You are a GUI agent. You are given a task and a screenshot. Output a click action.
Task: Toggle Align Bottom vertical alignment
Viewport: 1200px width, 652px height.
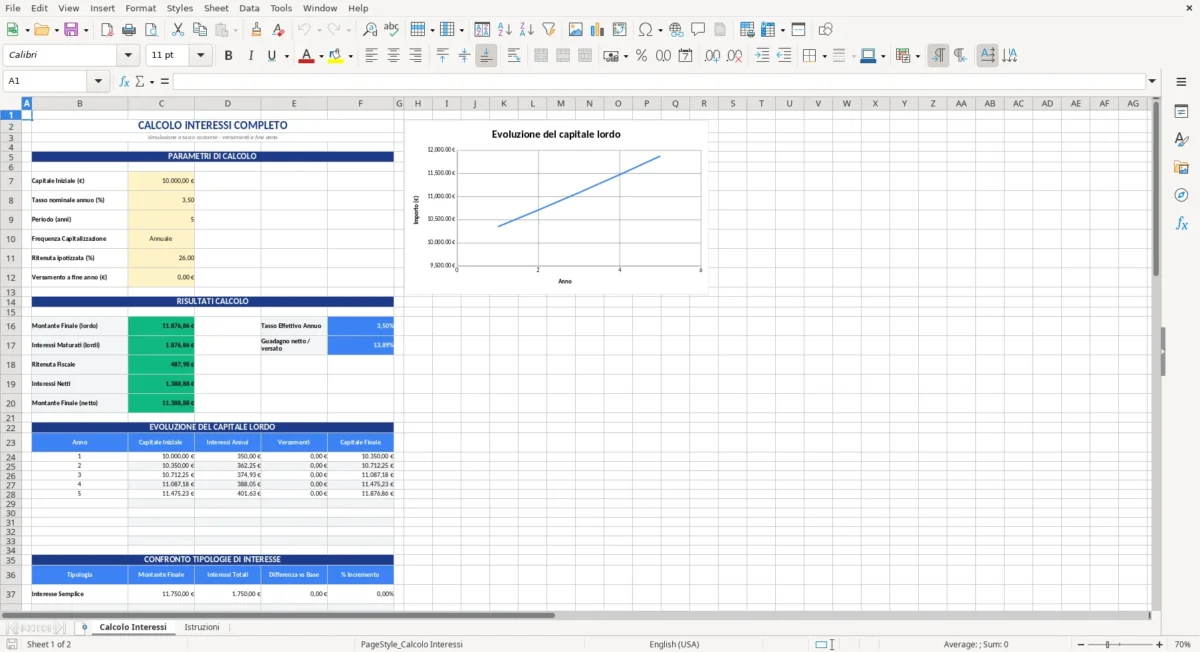[486, 56]
